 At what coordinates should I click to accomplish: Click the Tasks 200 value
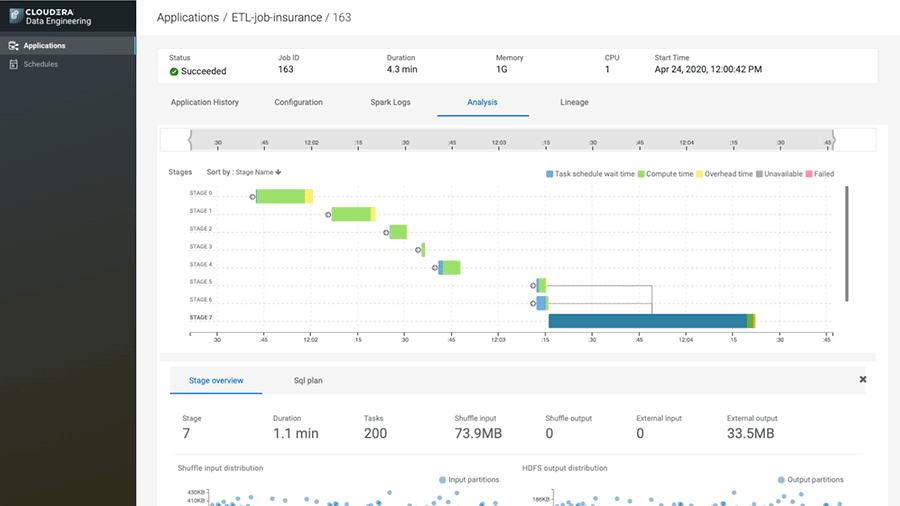[x=375, y=434]
